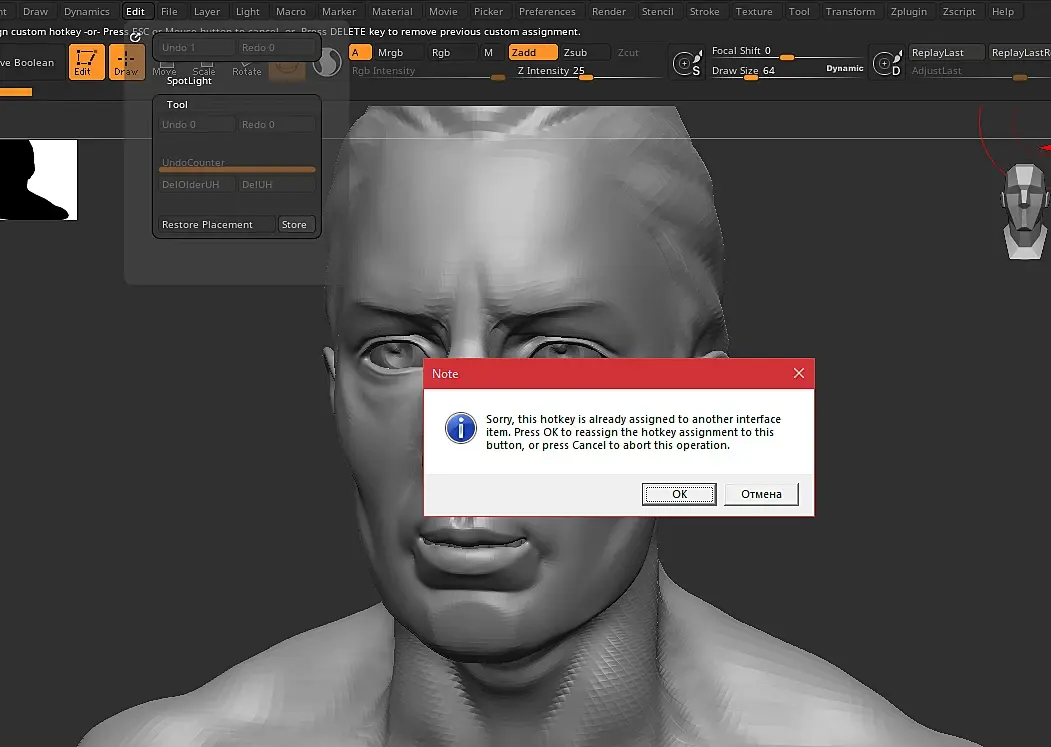
Task: Click the black silhouette alpha thumbnail
Action: [x=38, y=180]
